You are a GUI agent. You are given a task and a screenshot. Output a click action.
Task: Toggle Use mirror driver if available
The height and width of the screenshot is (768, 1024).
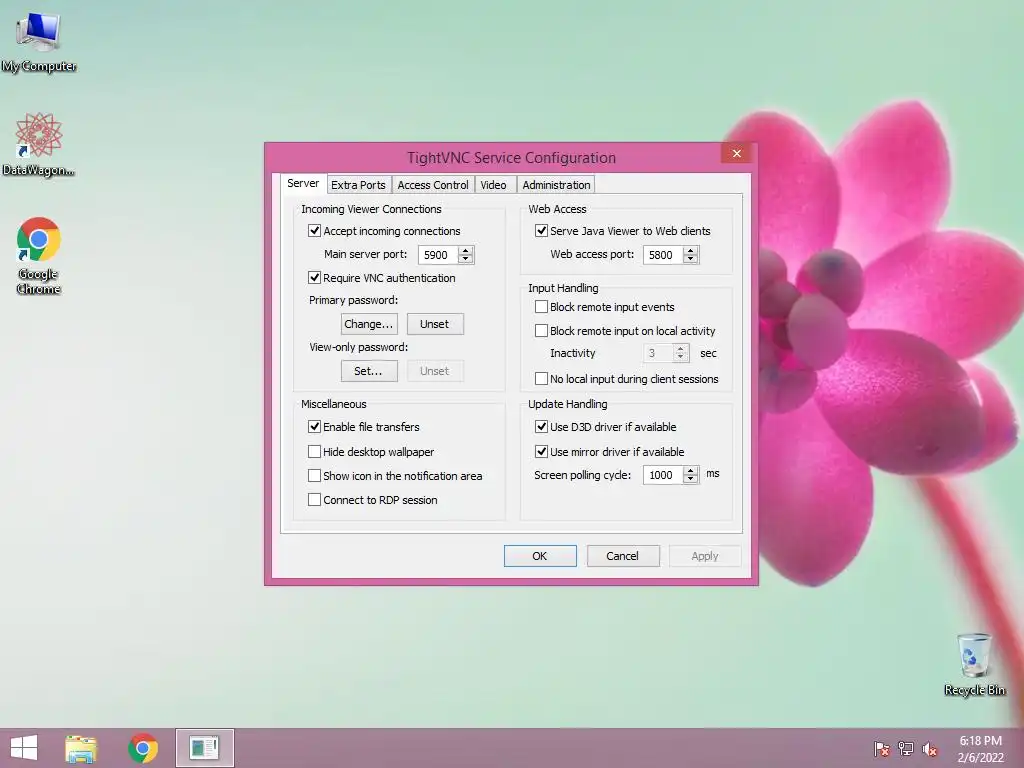[541, 451]
